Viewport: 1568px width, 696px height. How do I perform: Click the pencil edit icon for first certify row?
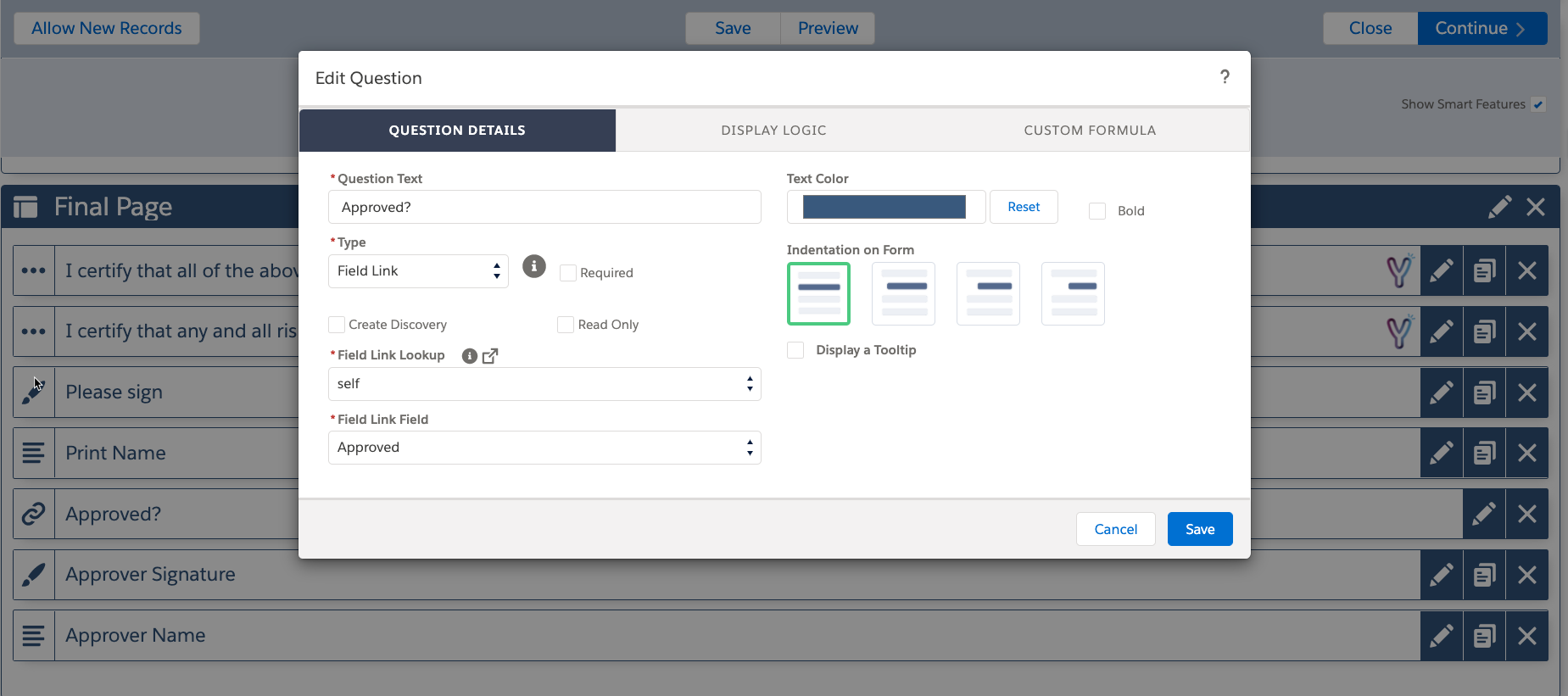[x=1442, y=270]
